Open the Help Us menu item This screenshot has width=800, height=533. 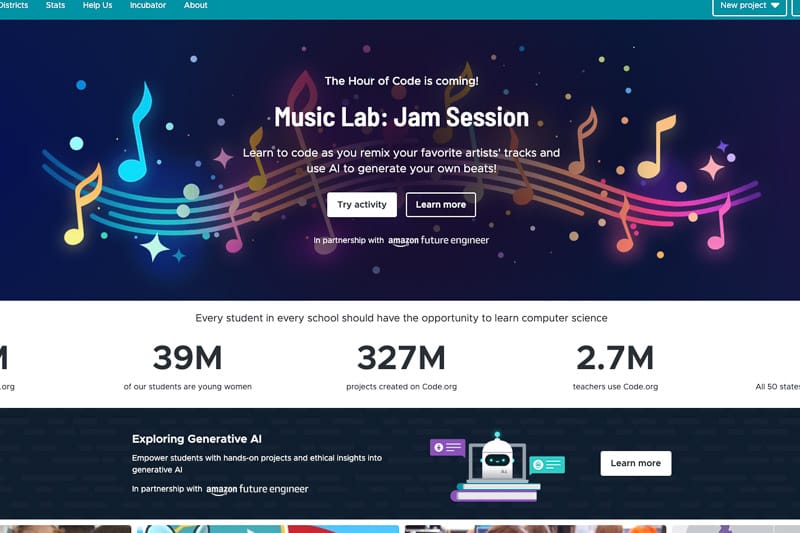(x=97, y=5)
